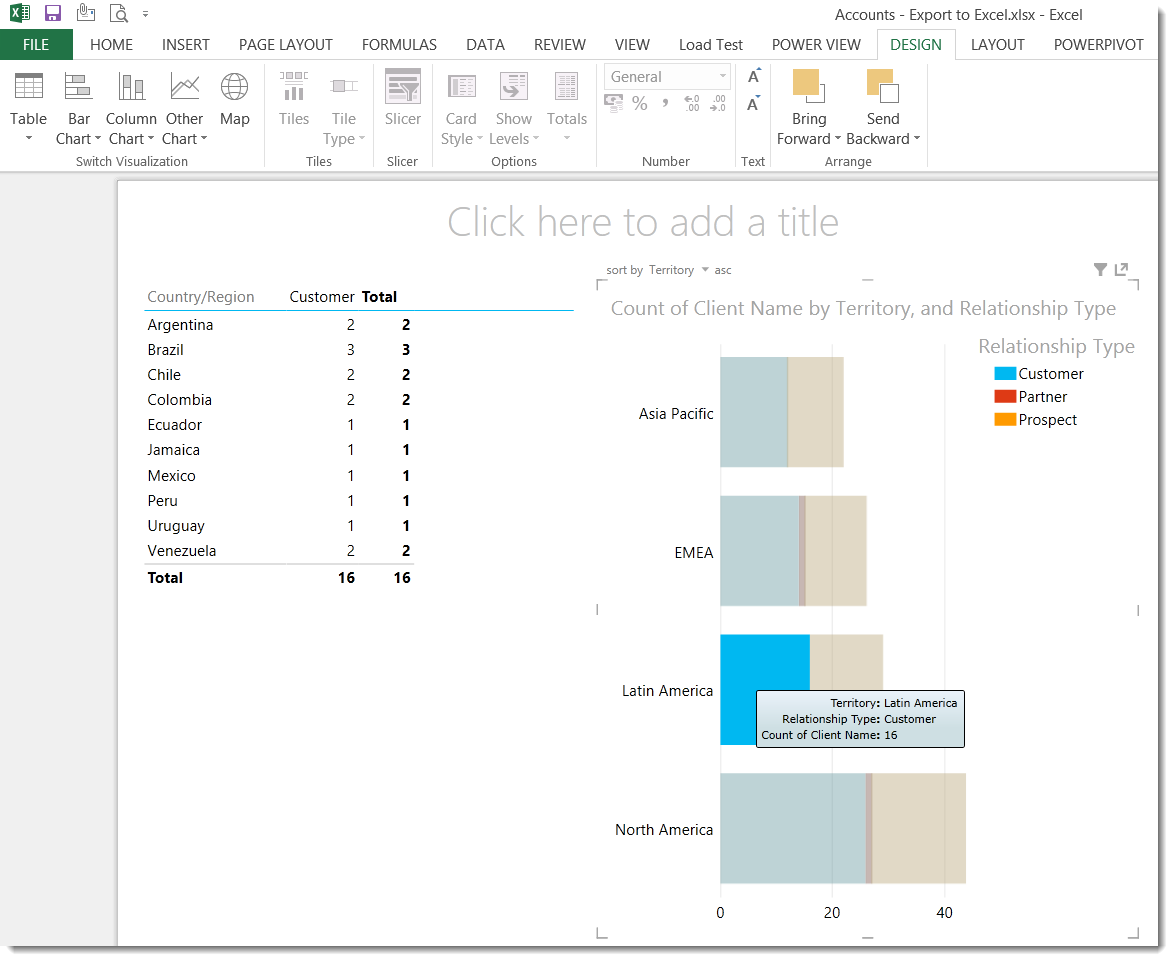1173x961 pixels.
Task: Click the decrease font size icon
Action: tap(754, 103)
